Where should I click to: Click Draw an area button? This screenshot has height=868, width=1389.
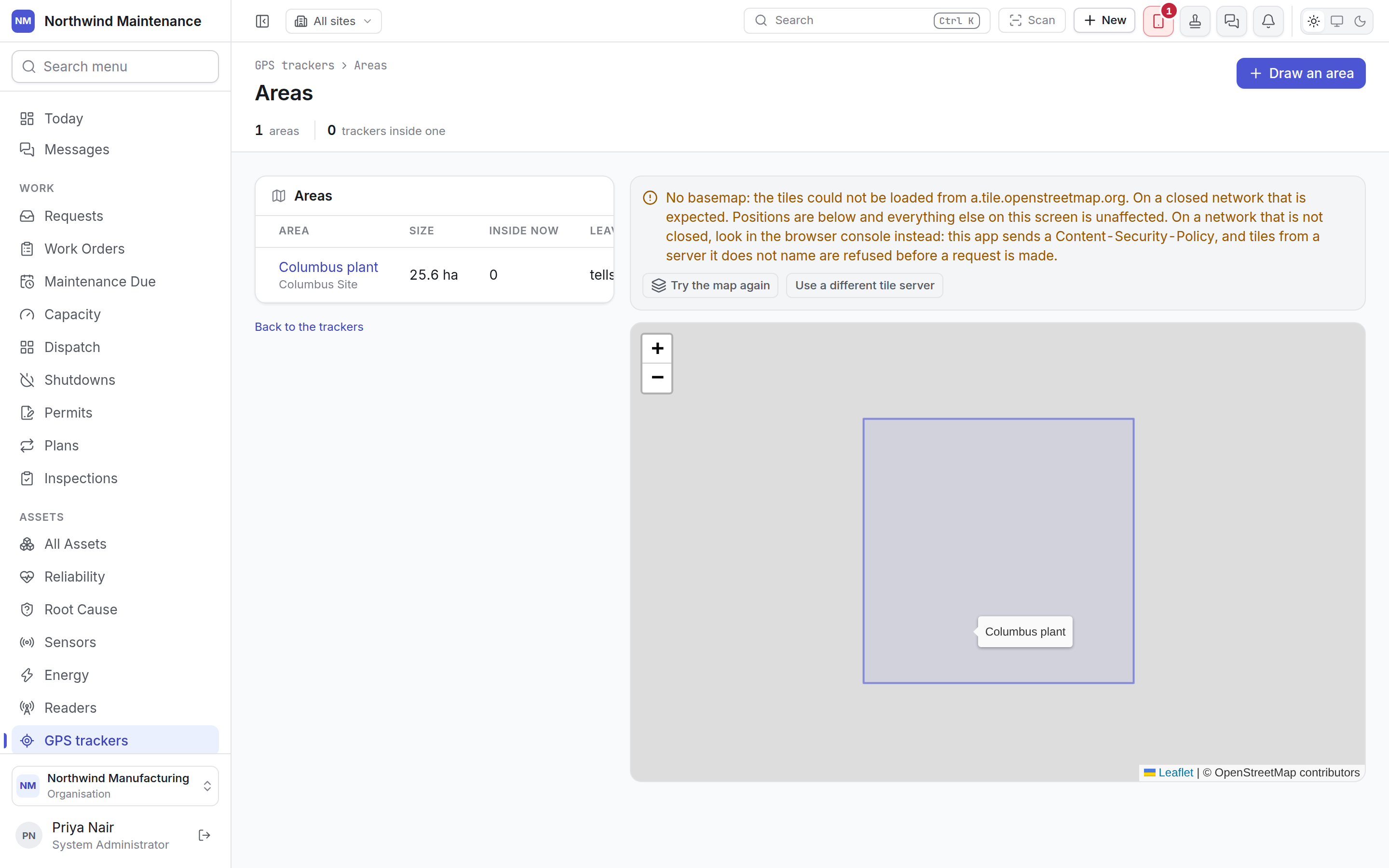coord(1301,73)
